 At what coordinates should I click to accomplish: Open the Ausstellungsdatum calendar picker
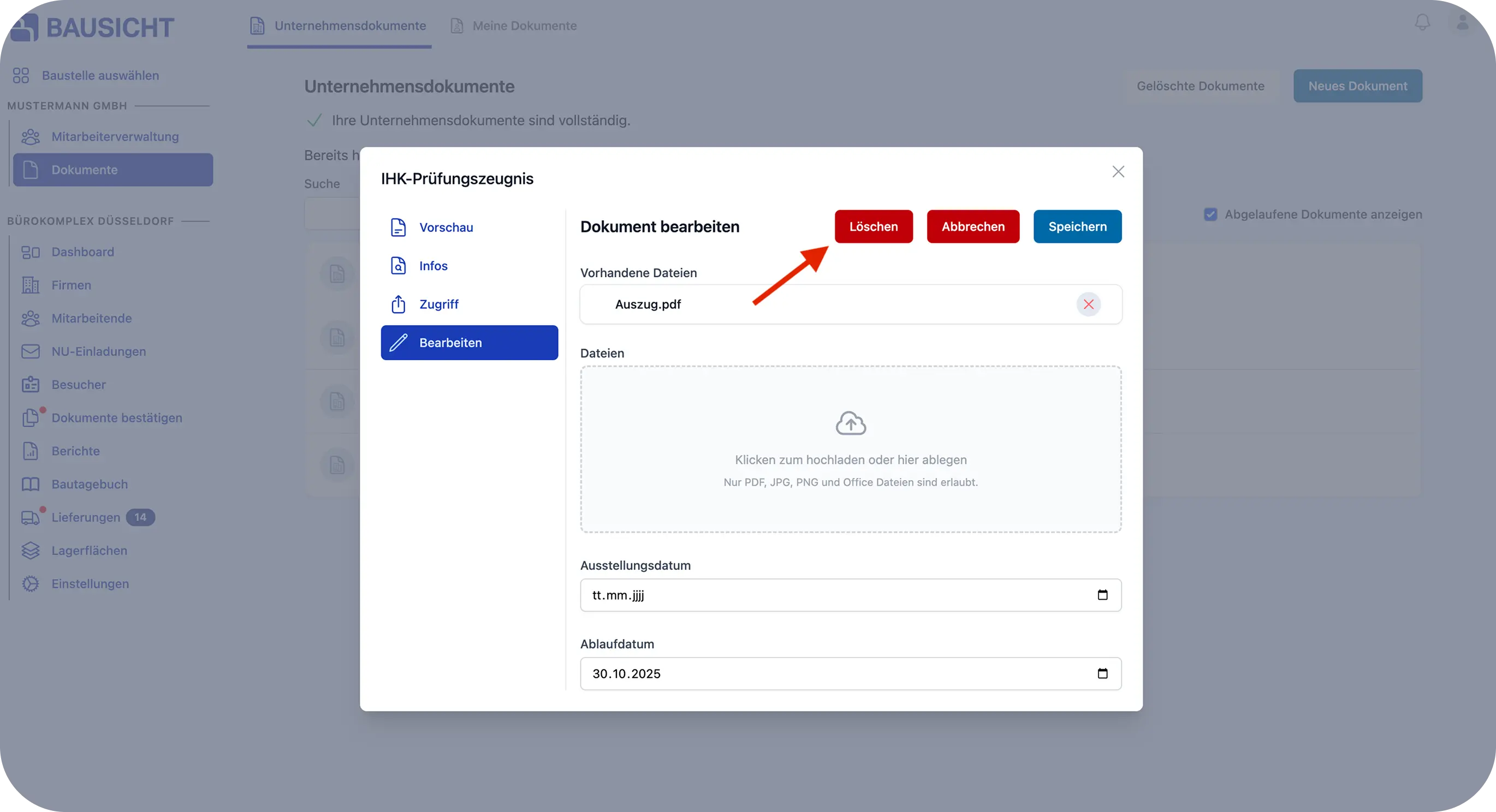(x=1102, y=595)
